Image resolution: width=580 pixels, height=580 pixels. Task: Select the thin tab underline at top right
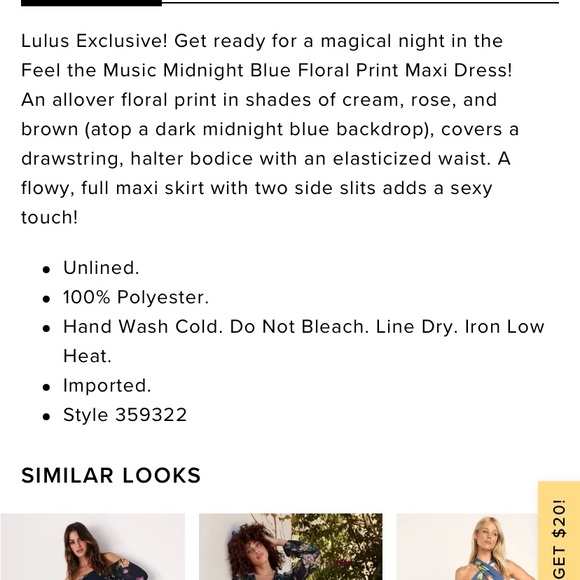[x=360, y=2]
